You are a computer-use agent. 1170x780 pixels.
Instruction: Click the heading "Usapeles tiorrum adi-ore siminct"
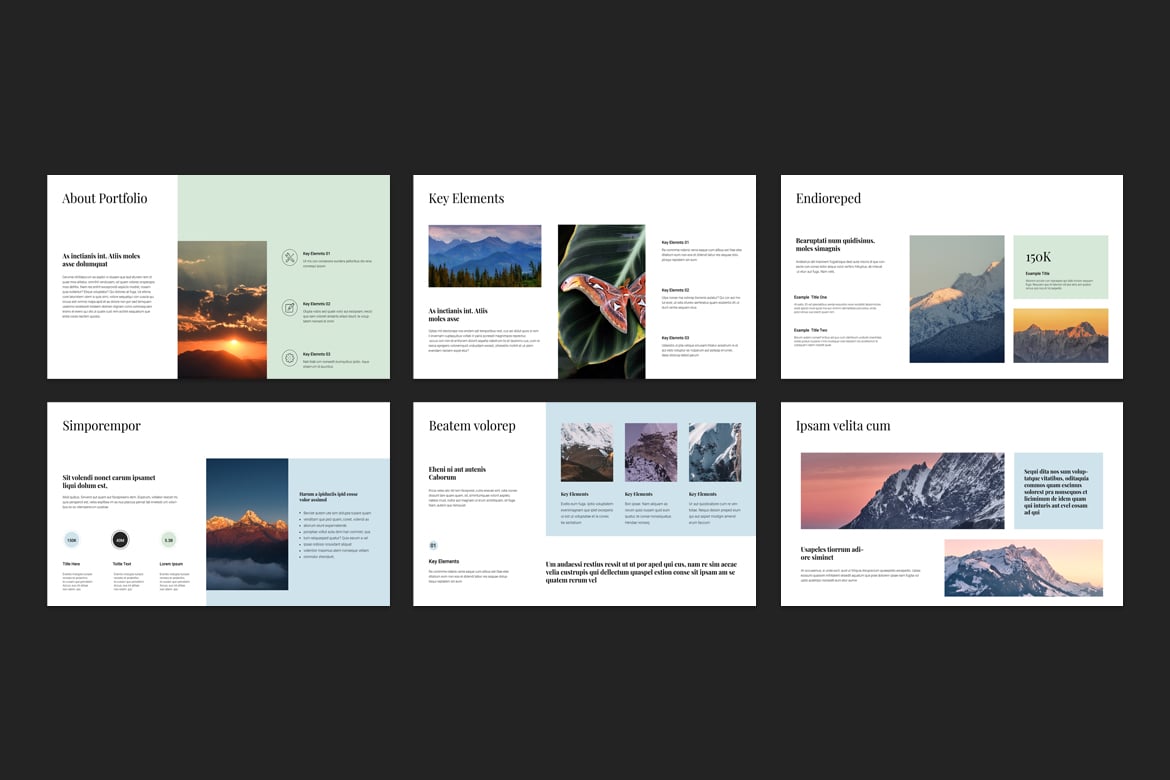tap(832, 553)
